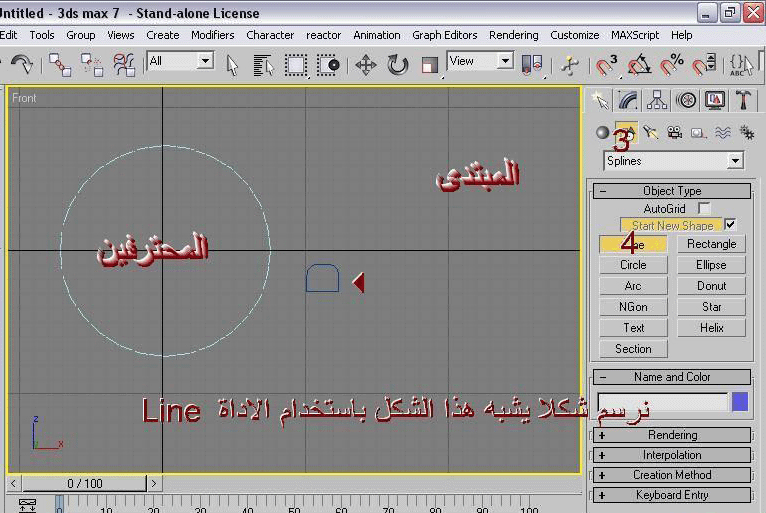Open the View coordinate system dropdown
This screenshot has width=766, height=513.
pos(505,61)
